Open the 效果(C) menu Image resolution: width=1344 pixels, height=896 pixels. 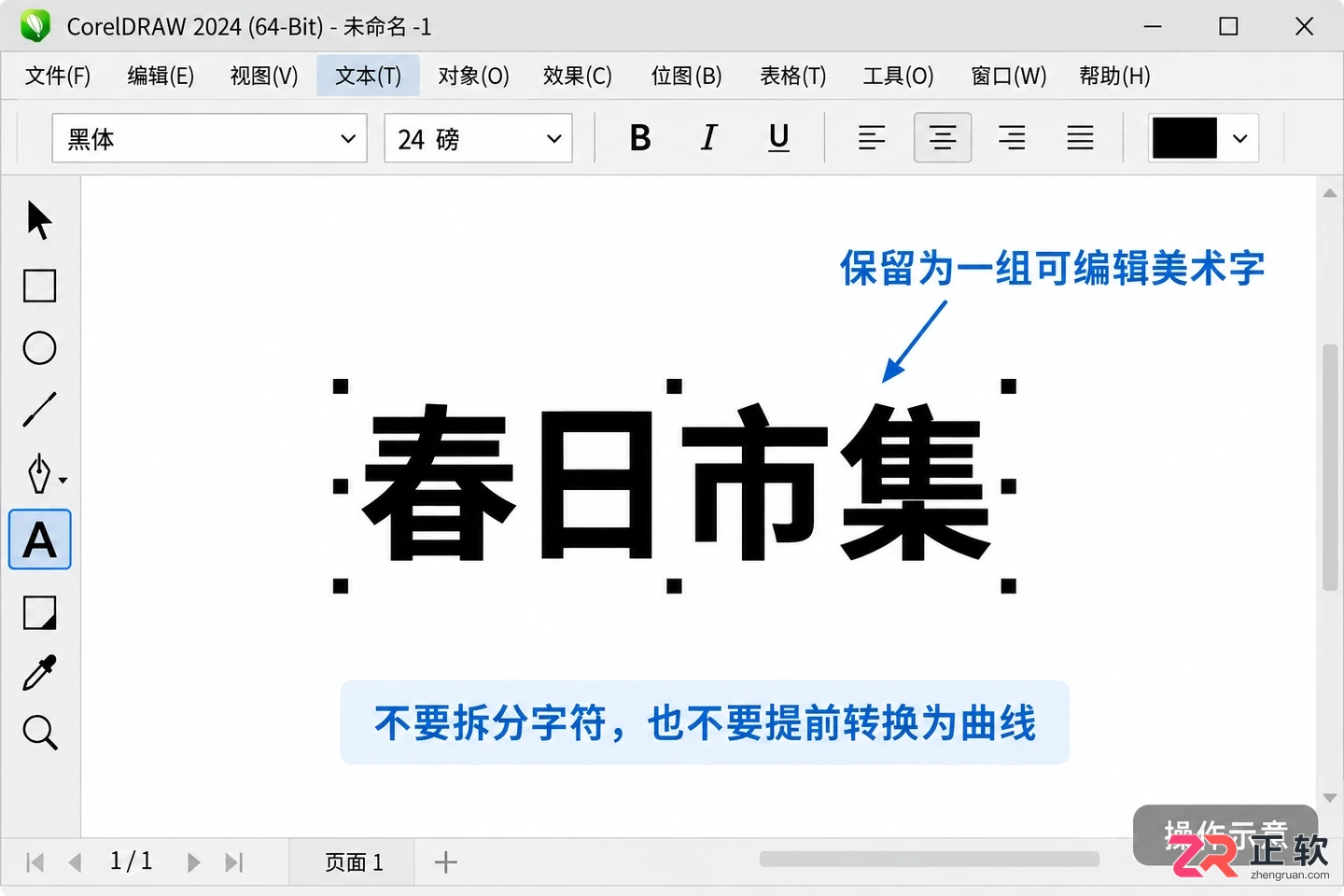point(578,76)
